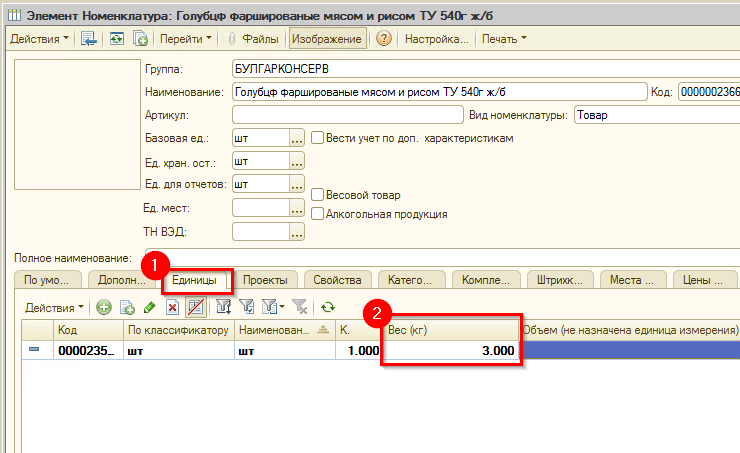The height and width of the screenshot is (453, 740).
Task: Enable the Весовой товар checkbox
Action: [318, 195]
